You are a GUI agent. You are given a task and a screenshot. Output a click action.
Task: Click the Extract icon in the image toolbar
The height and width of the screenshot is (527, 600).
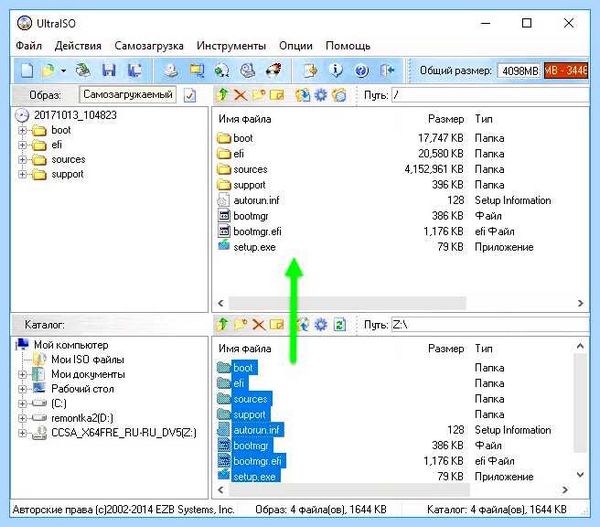[303, 95]
